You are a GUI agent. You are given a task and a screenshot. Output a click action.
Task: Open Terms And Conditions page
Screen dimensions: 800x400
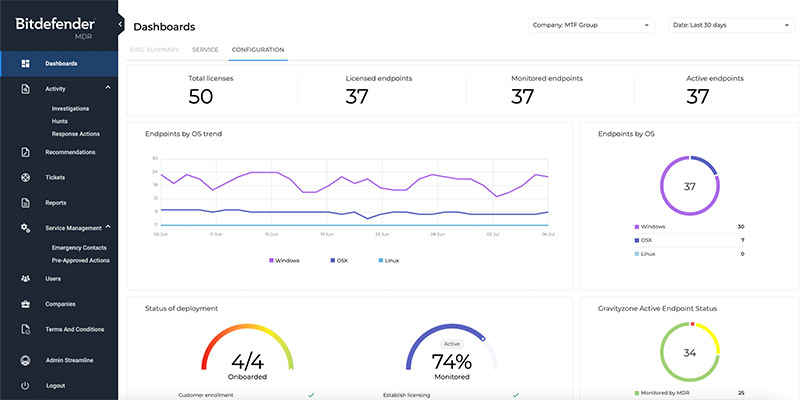[74, 330]
